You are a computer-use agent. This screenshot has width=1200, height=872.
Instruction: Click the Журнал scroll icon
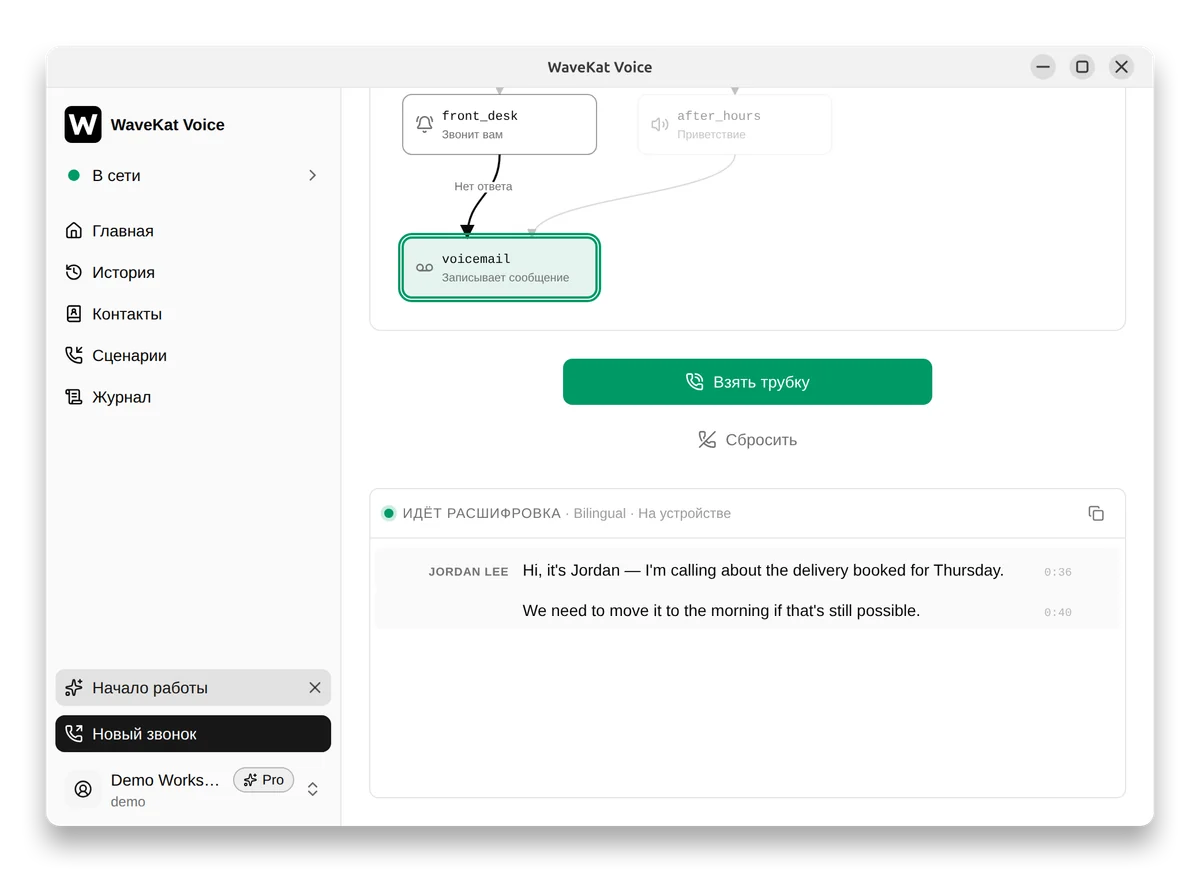[x=73, y=397]
